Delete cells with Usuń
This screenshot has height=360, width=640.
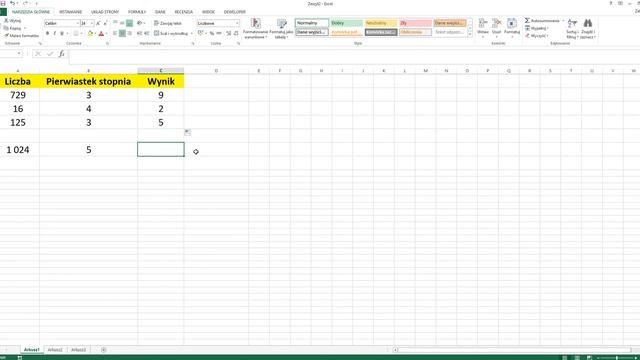pyautogui.click(x=496, y=28)
